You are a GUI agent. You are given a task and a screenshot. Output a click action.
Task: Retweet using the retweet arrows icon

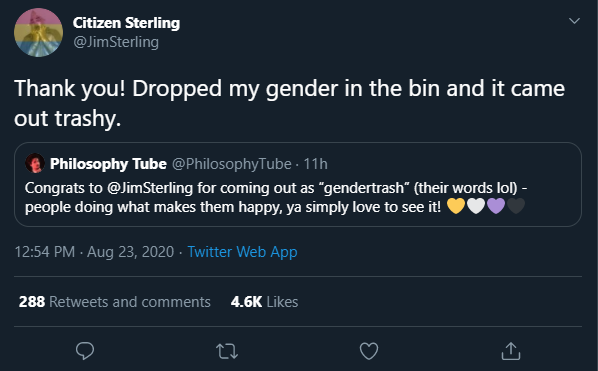point(227,351)
